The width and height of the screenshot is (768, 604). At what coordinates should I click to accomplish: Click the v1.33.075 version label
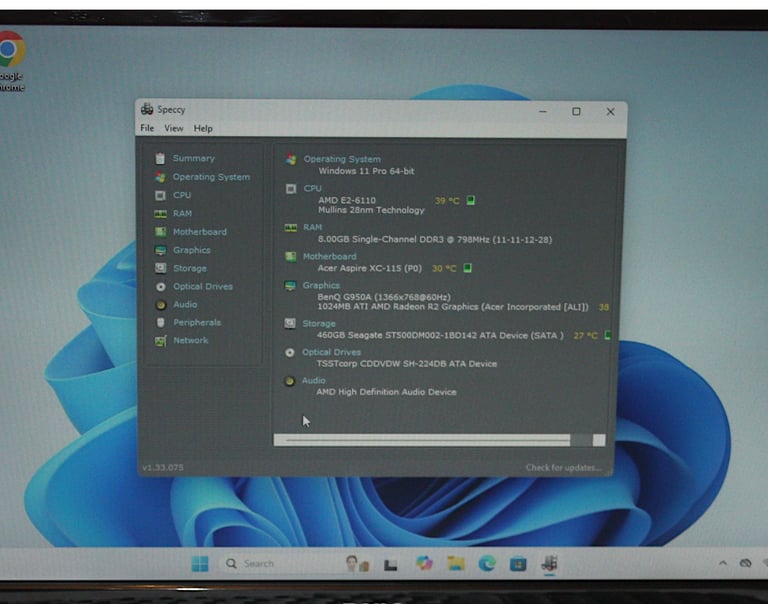pyautogui.click(x=163, y=467)
